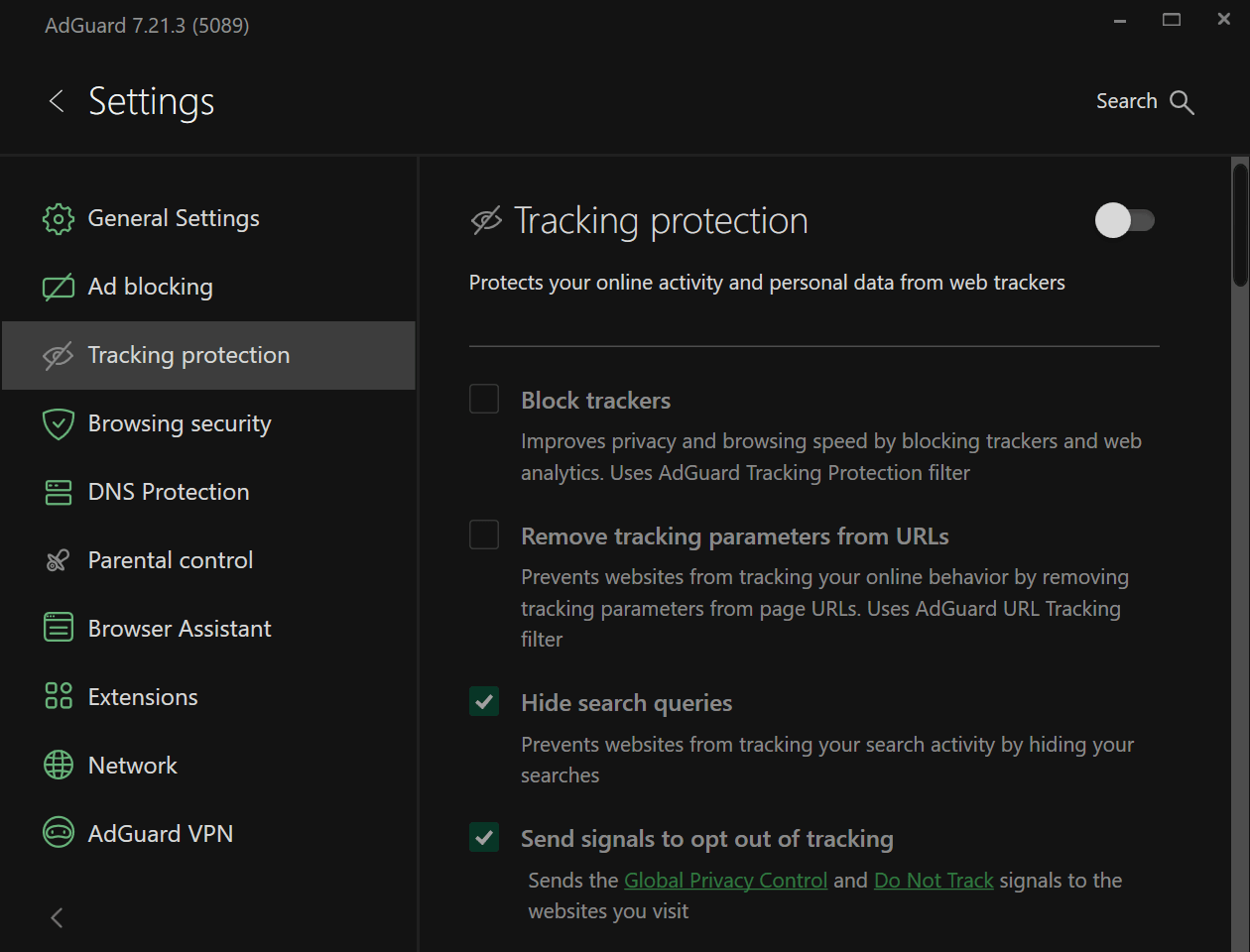Click the Hide search queries label
This screenshot has height=952, width=1250.
626,703
